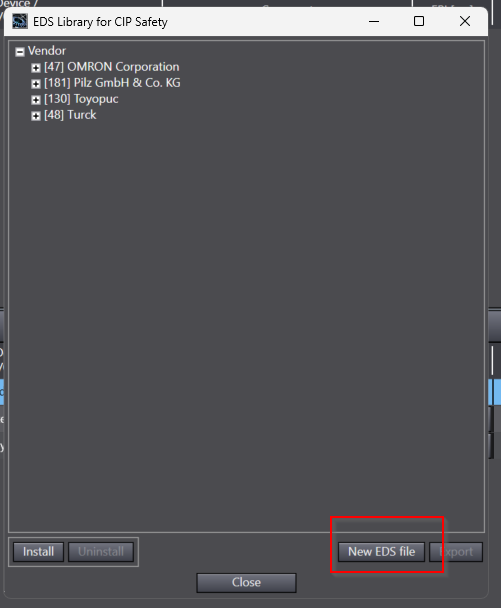Expand the [130] Toyopuc vendor node
The width and height of the screenshot is (501, 608).
36,100
